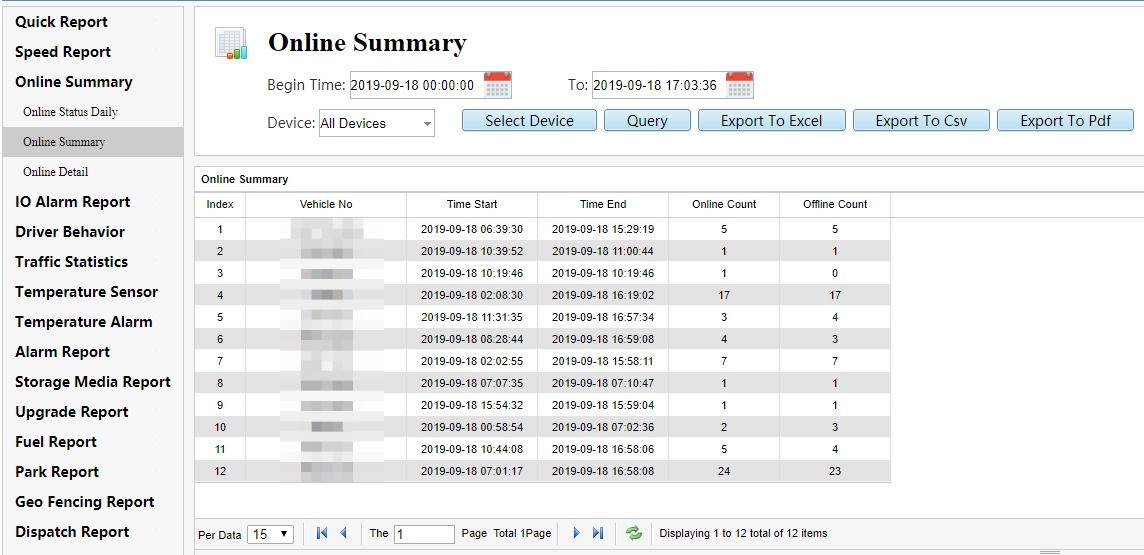1144x555 pixels.
Task: Open the Per Data page size dropdown
Action: [x=271, y=534]
